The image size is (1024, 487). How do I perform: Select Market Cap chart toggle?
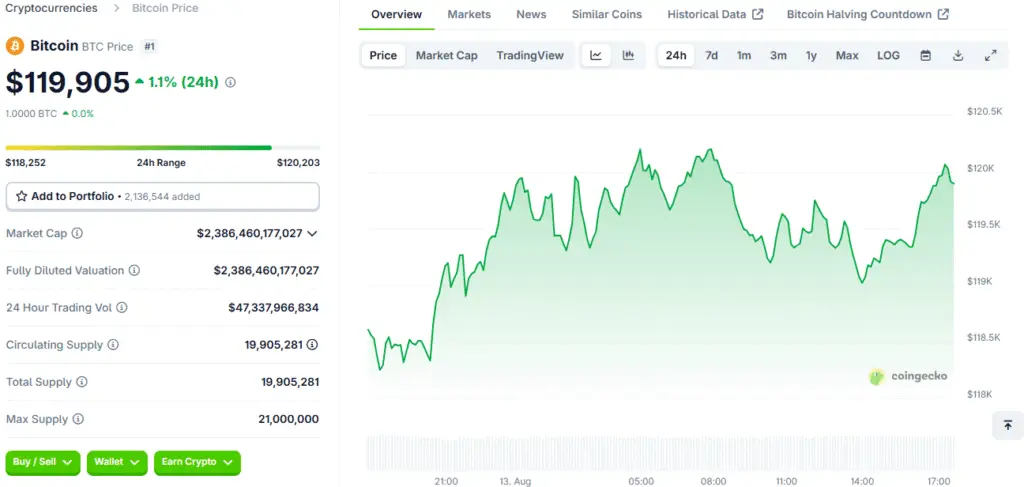[447, 55]
